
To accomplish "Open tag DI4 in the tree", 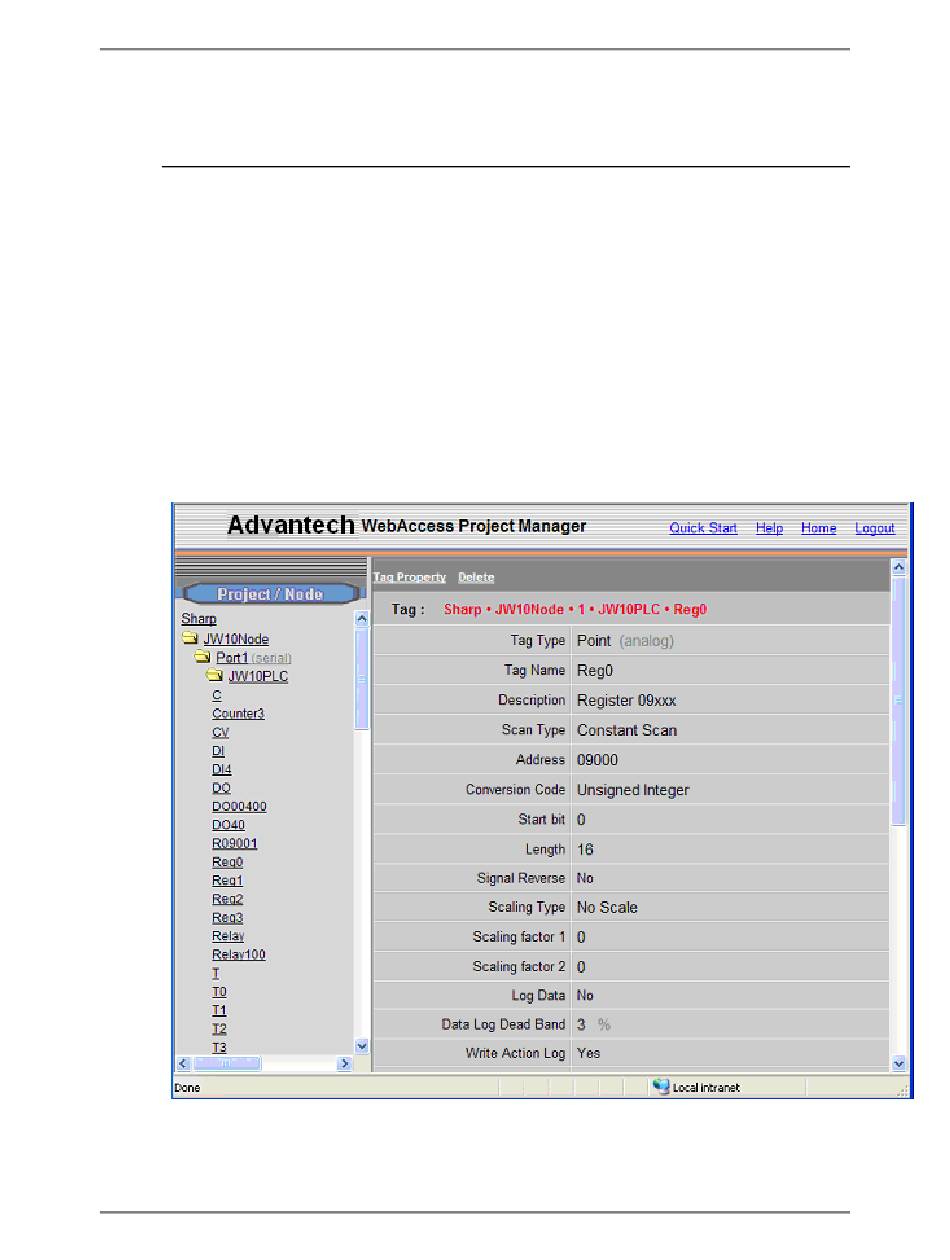I will [x=221, y=769].
